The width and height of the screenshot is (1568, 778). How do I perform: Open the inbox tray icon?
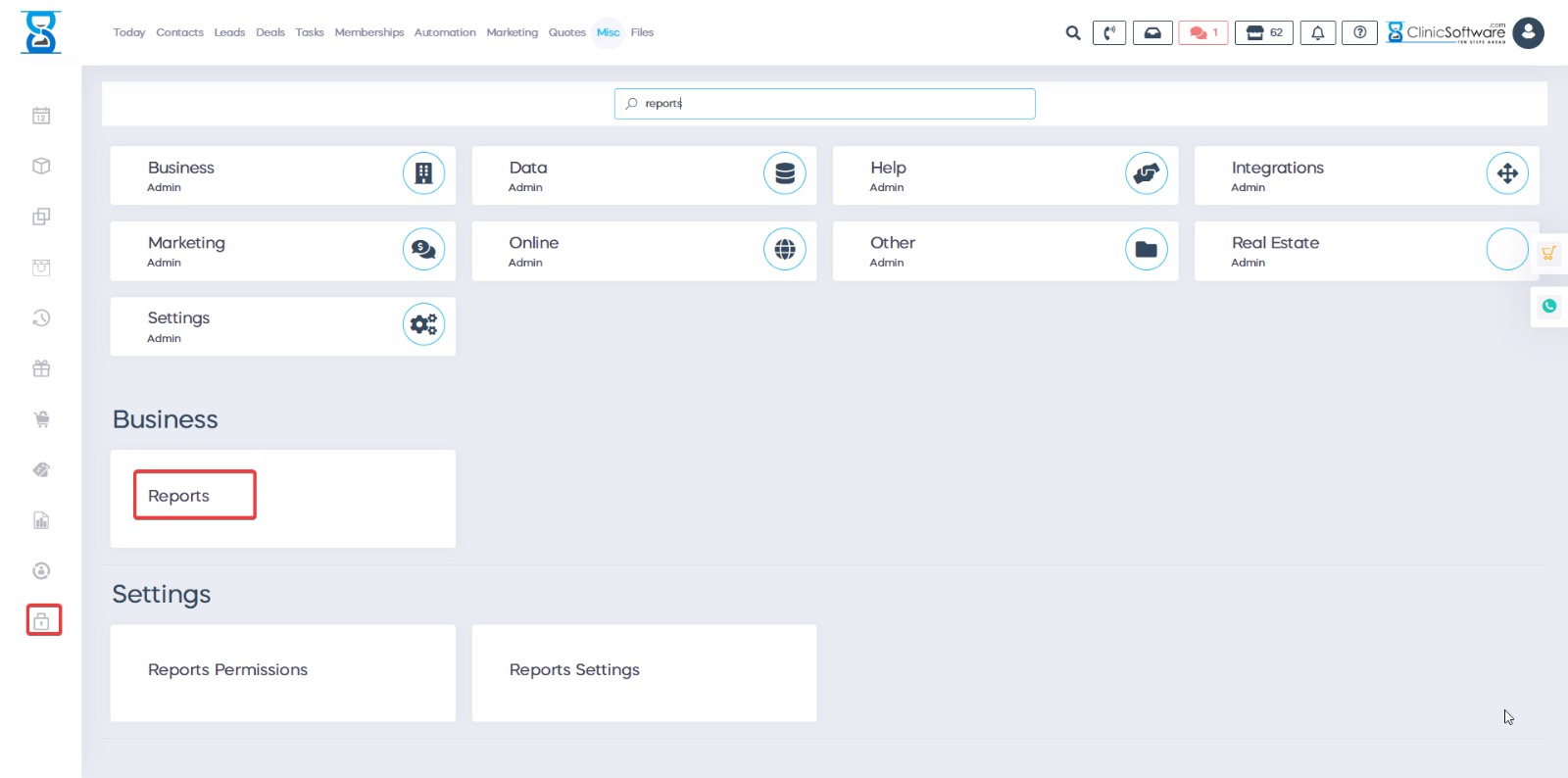click(1152, 33)
